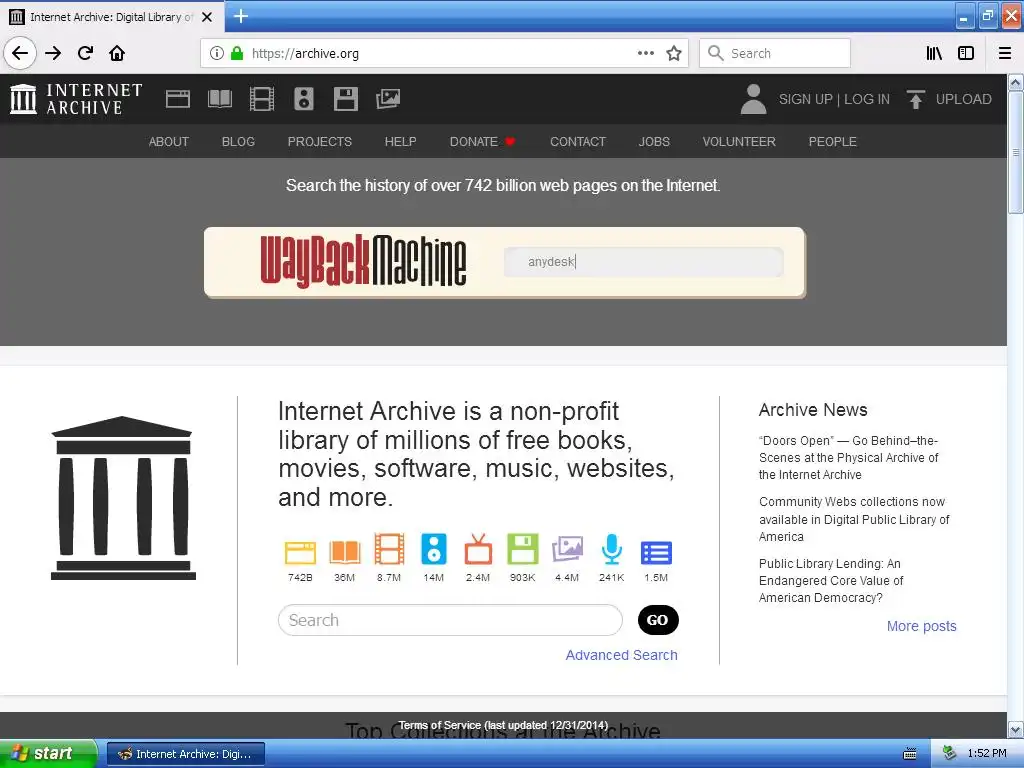This screenshot has height=768, width=1024.
Task: Click the user avatar icon
Action: [753, 99]
